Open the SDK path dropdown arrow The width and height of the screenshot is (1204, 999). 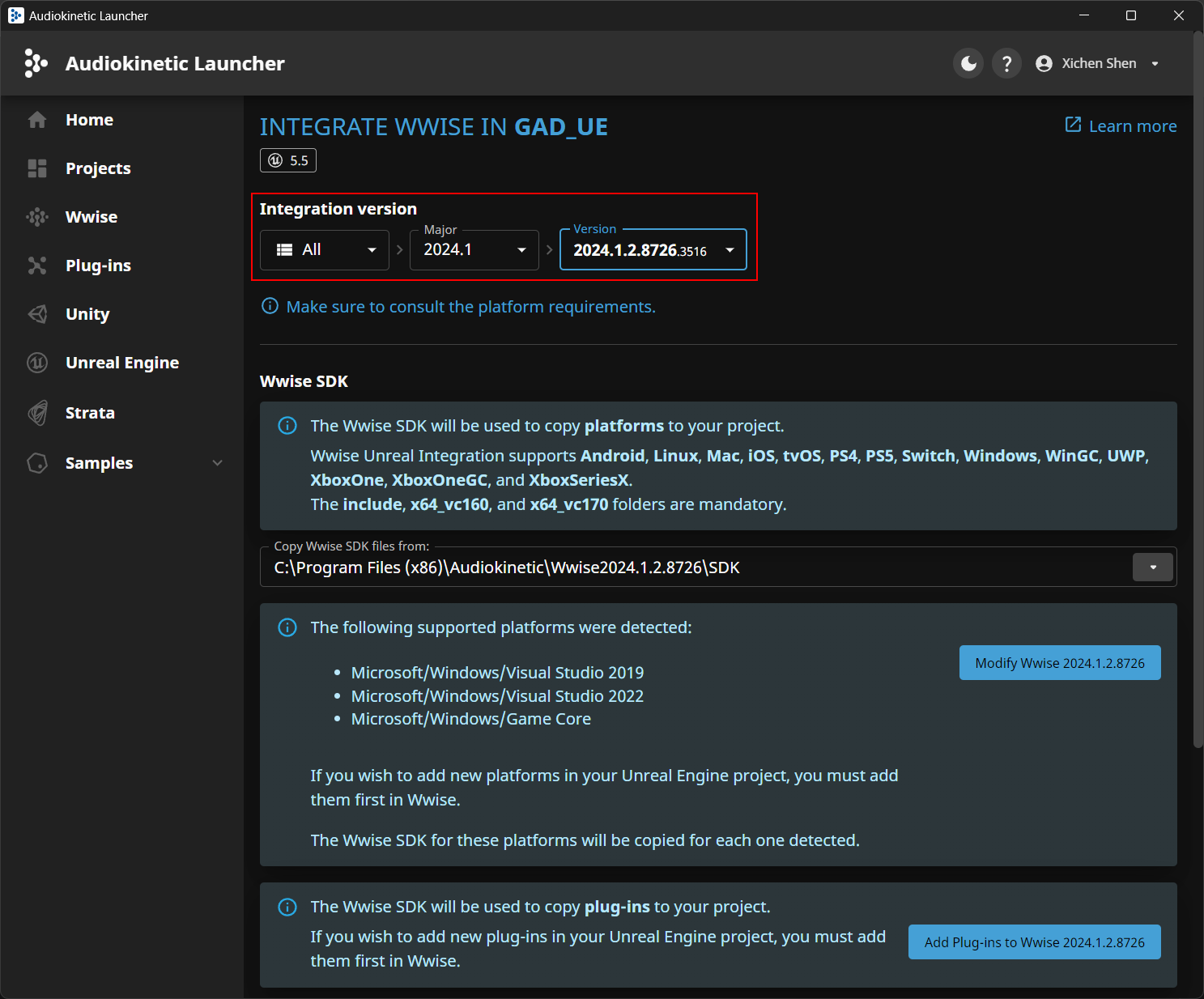1153,568
